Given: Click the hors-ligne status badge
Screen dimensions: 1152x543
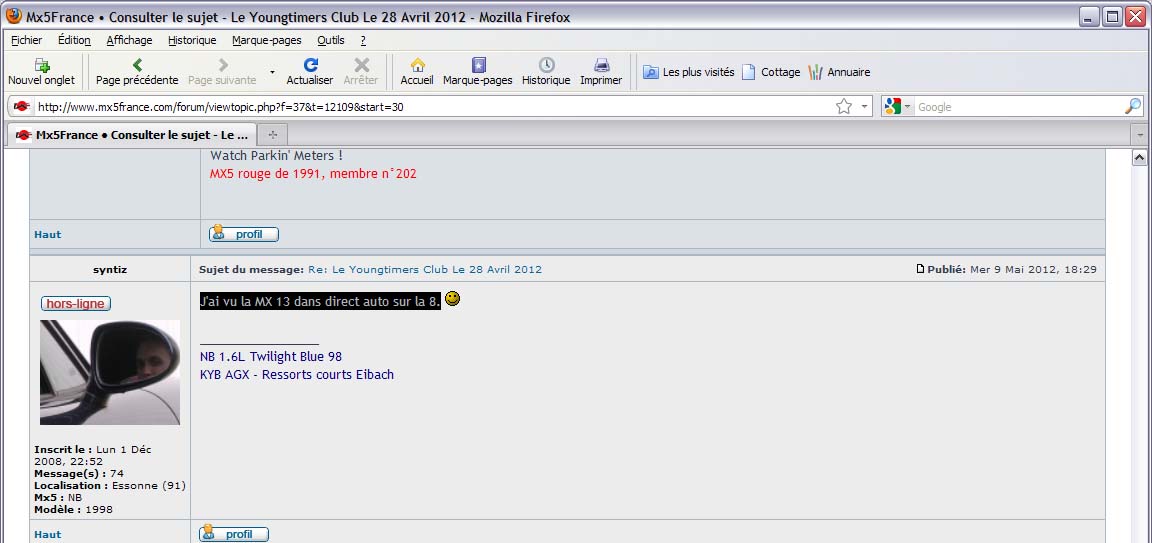Looking at the screenshot, I should point(76,303).
